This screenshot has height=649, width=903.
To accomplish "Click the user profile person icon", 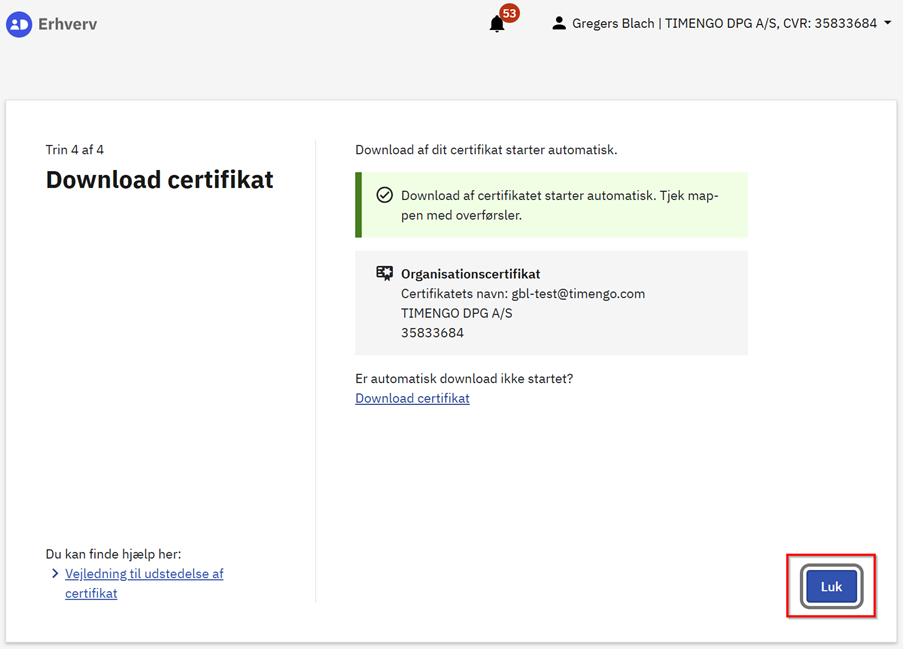I will pyautogui.click(x=559, y=23).
